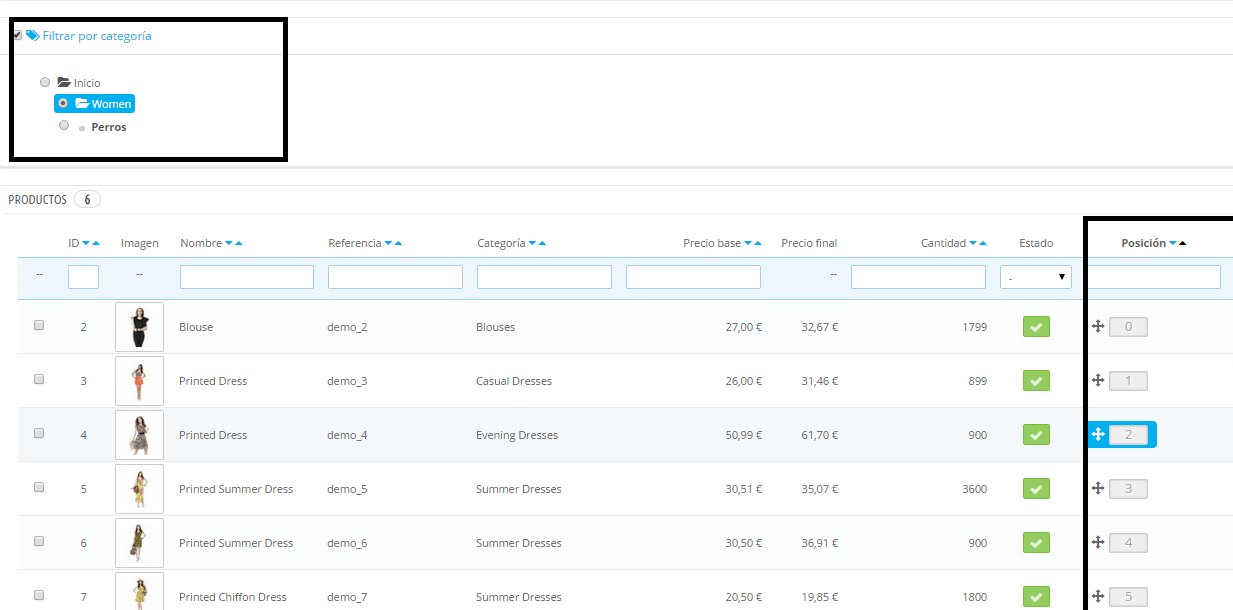Select the checkbox for product ID 3
1233x610 pixels.
[x=39, y=380]
